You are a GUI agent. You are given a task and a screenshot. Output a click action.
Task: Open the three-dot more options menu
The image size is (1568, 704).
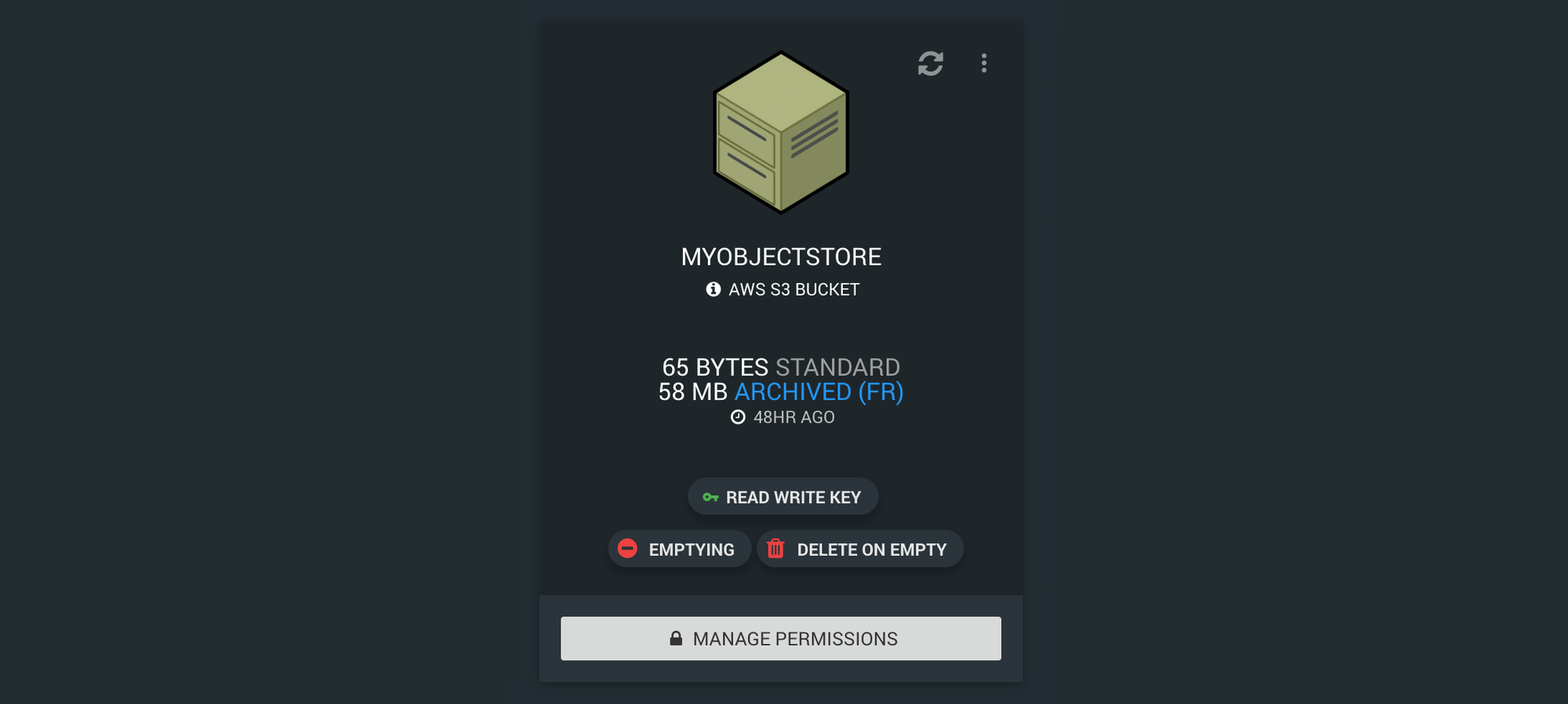point(984,64)
